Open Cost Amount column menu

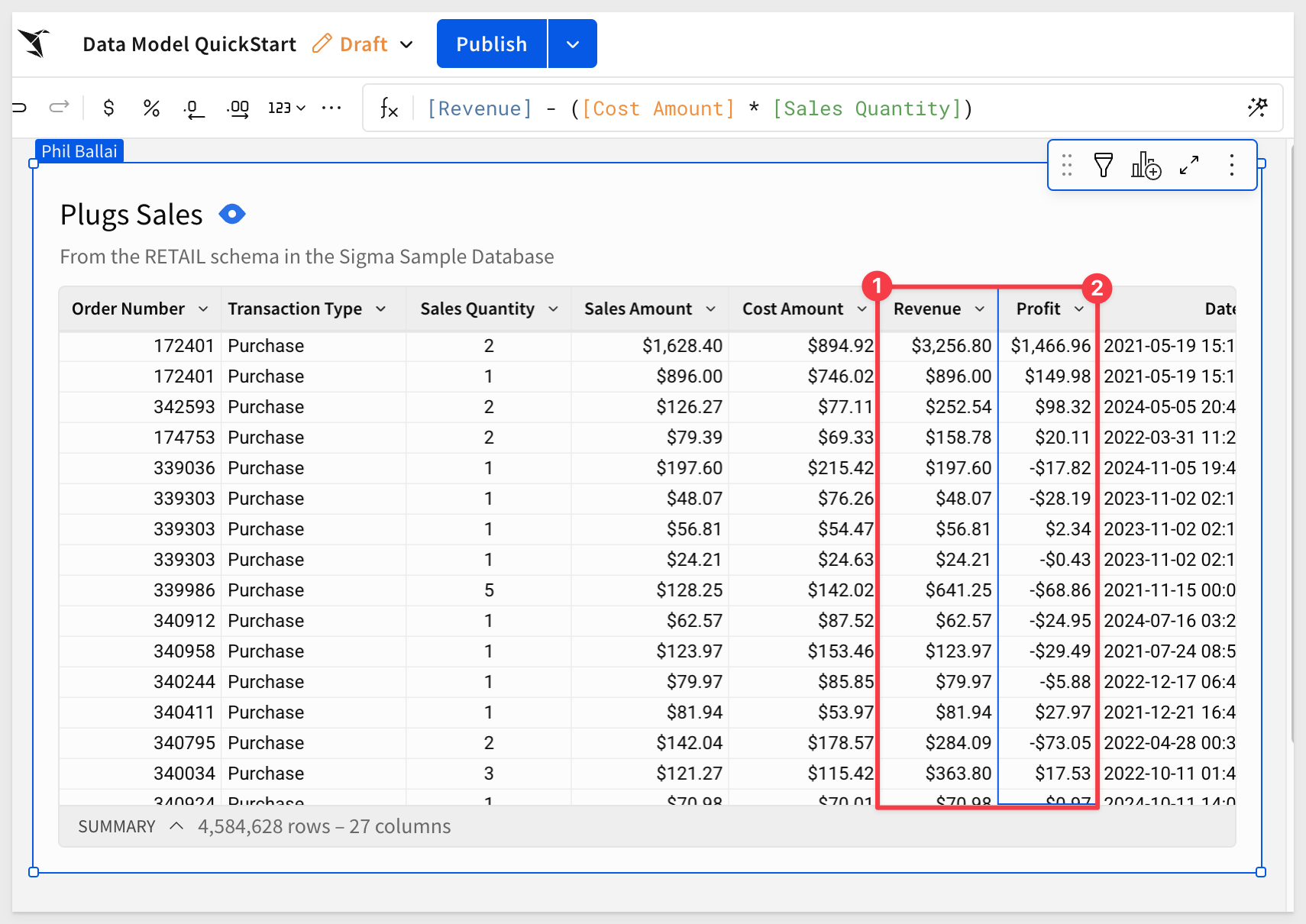[862, 309]
